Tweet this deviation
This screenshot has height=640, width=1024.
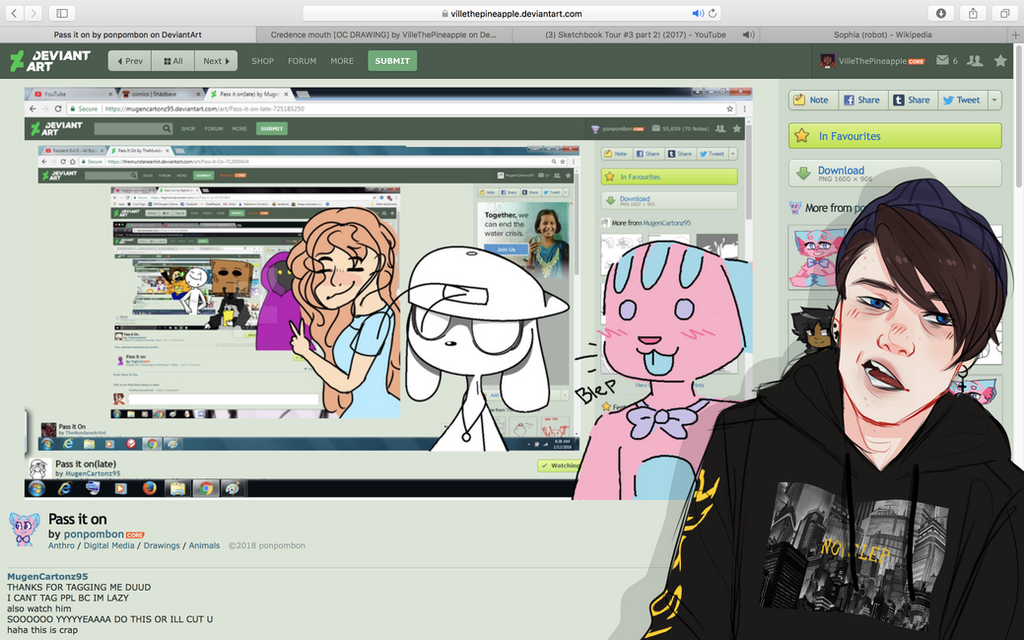click(x=963, y=100)
